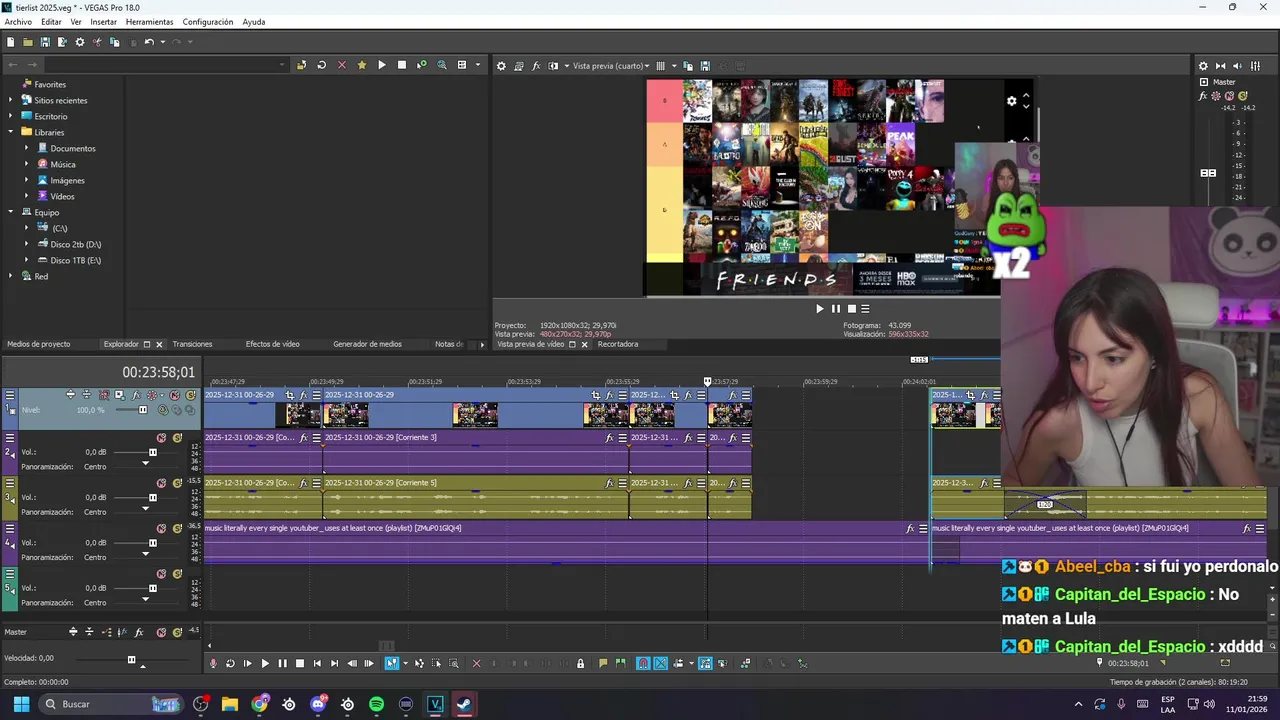Solo audio track 3
The width and height of the screenshot is (1280, 720).
[x=177, y=483]
